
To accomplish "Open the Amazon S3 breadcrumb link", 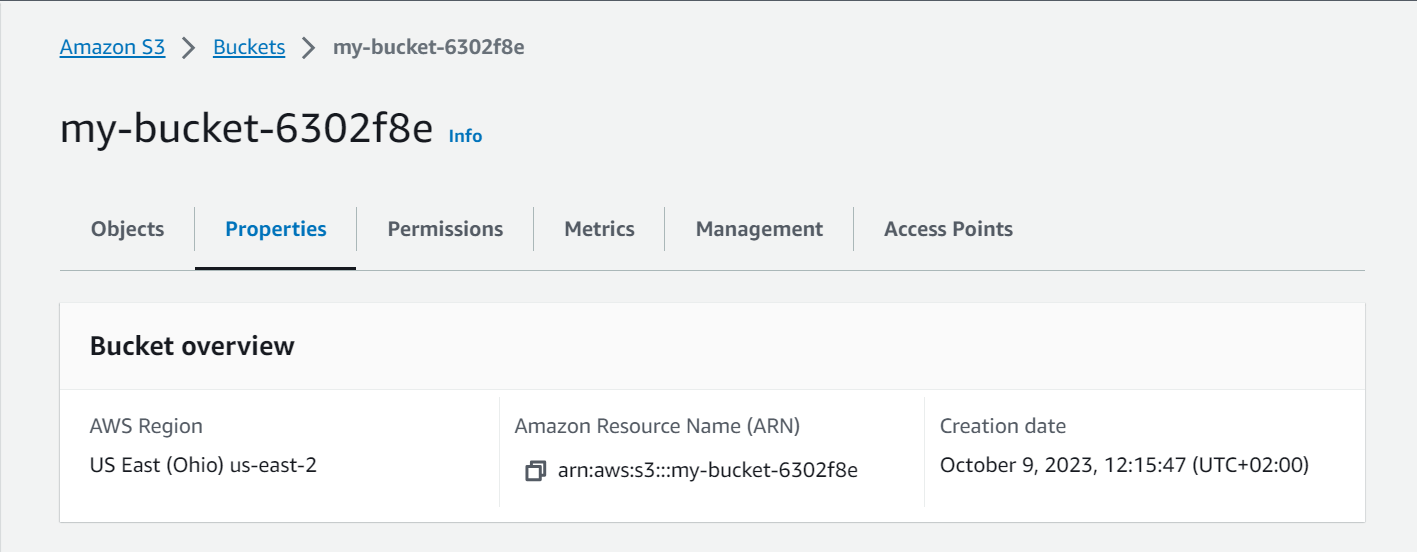I will (113, 47).
